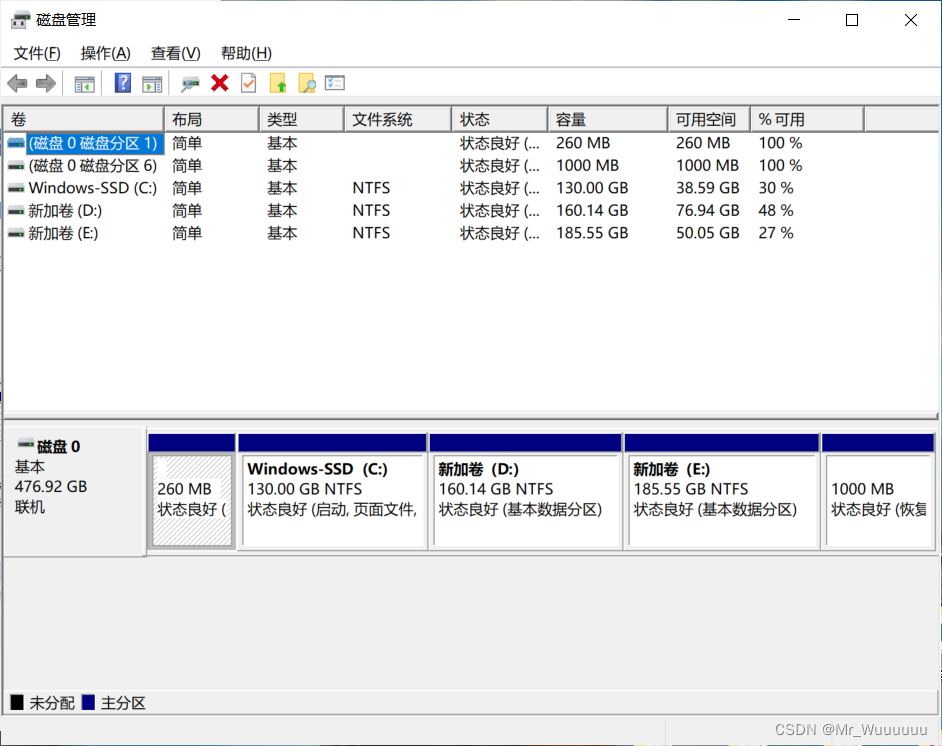The width and height of the screenshot is (942, 746).
Task: Toggle the console tree pane icon
Action: [x=84, y=84]
